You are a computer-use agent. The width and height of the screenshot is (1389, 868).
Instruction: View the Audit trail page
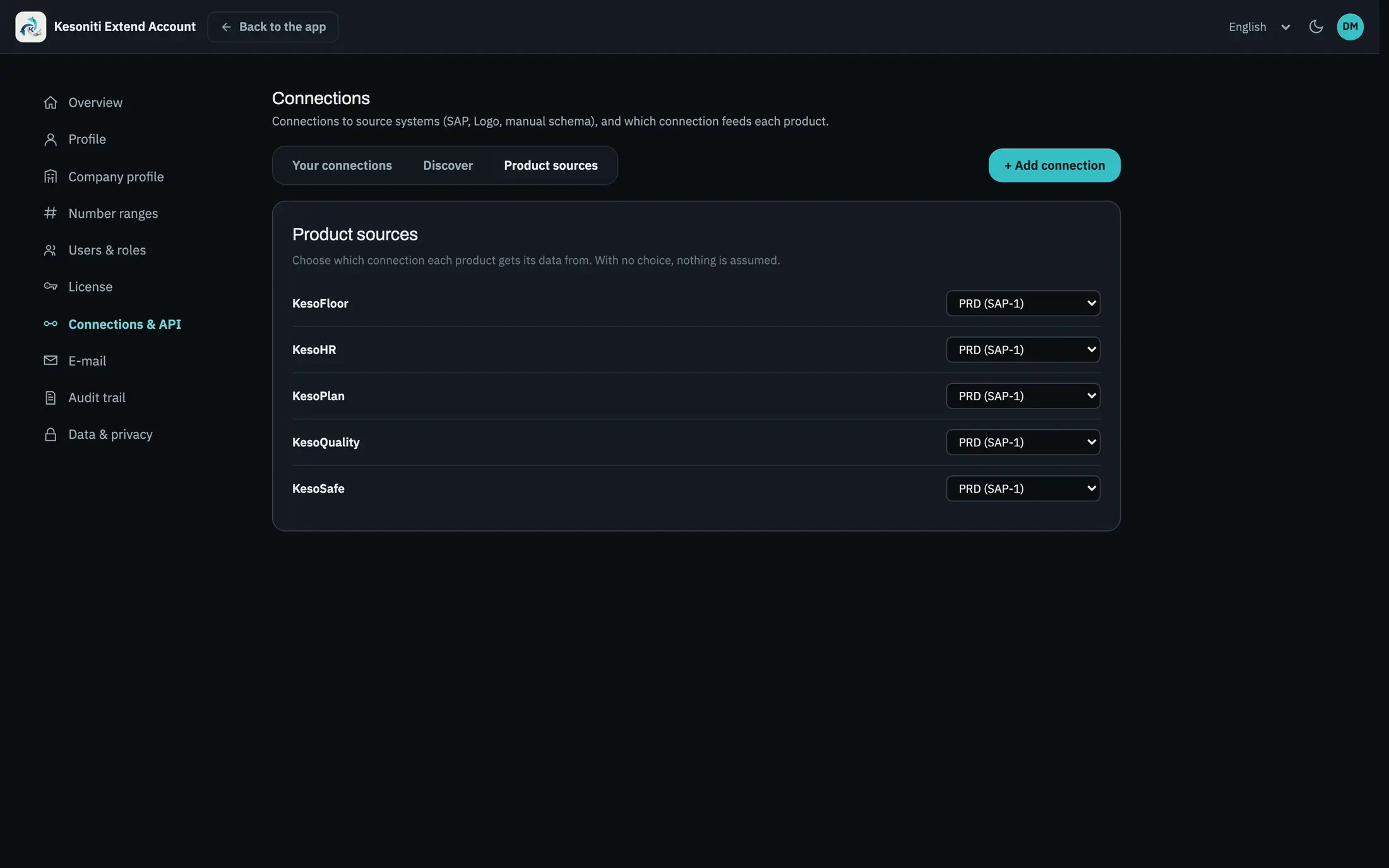[97, 398]
